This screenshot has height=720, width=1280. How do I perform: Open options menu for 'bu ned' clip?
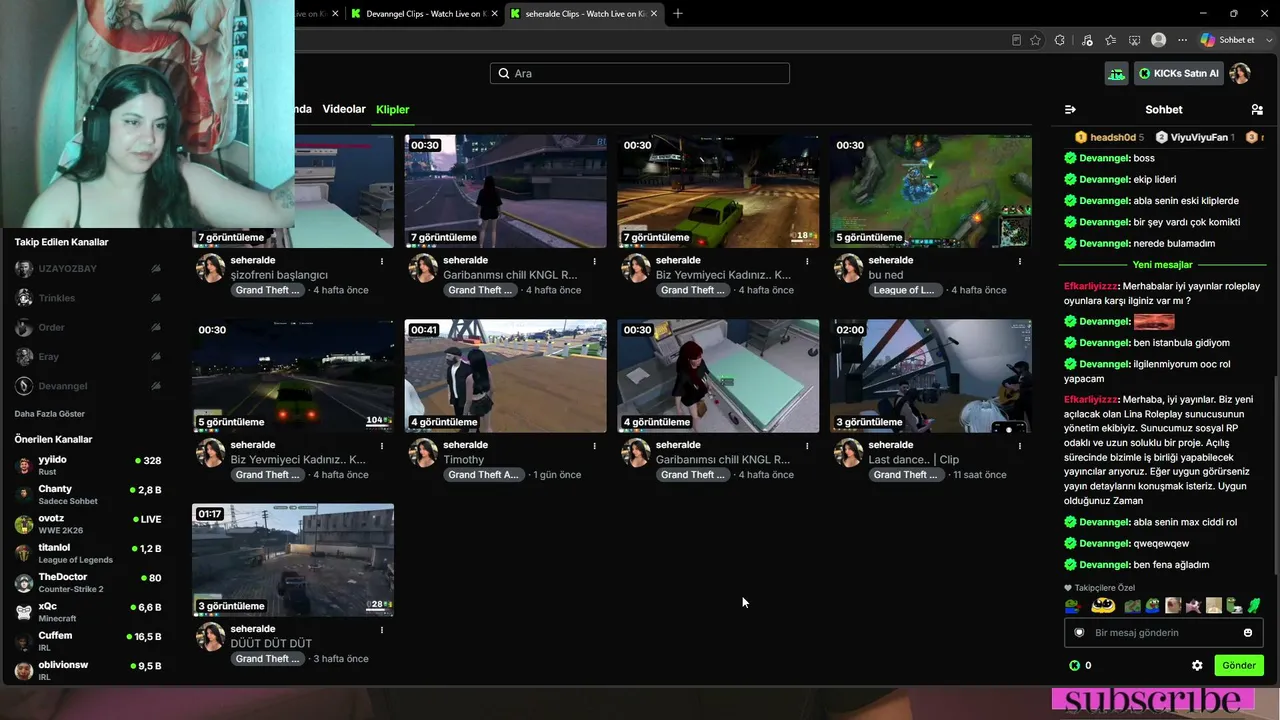coord(1020,261)
